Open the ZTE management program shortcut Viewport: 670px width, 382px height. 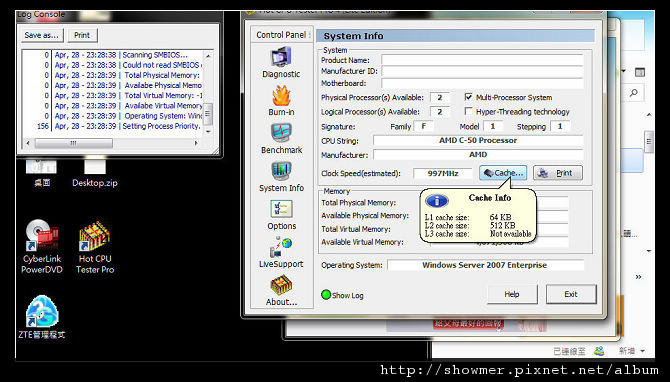pos(42,311)
